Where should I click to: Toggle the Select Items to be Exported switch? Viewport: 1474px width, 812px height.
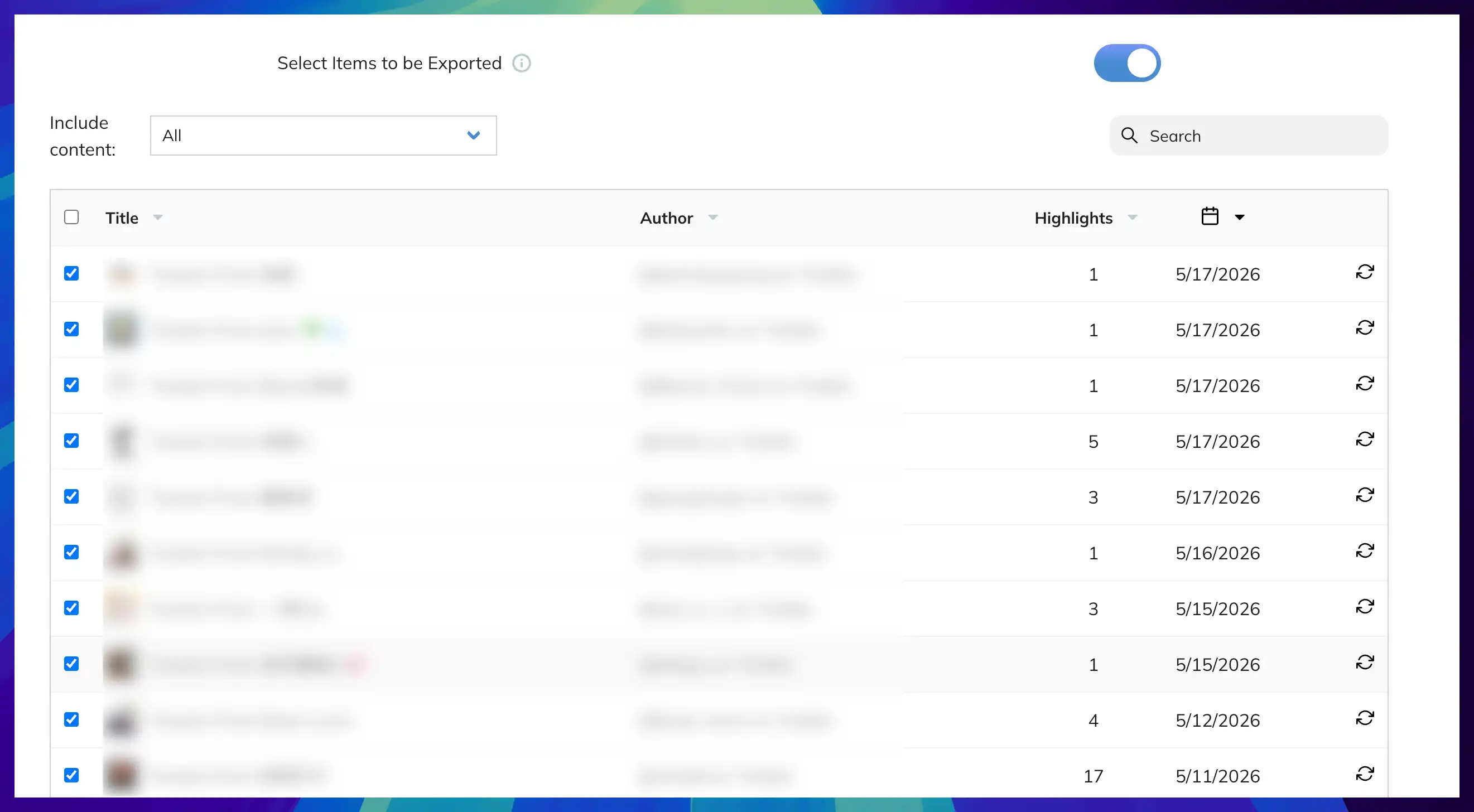1126,63
